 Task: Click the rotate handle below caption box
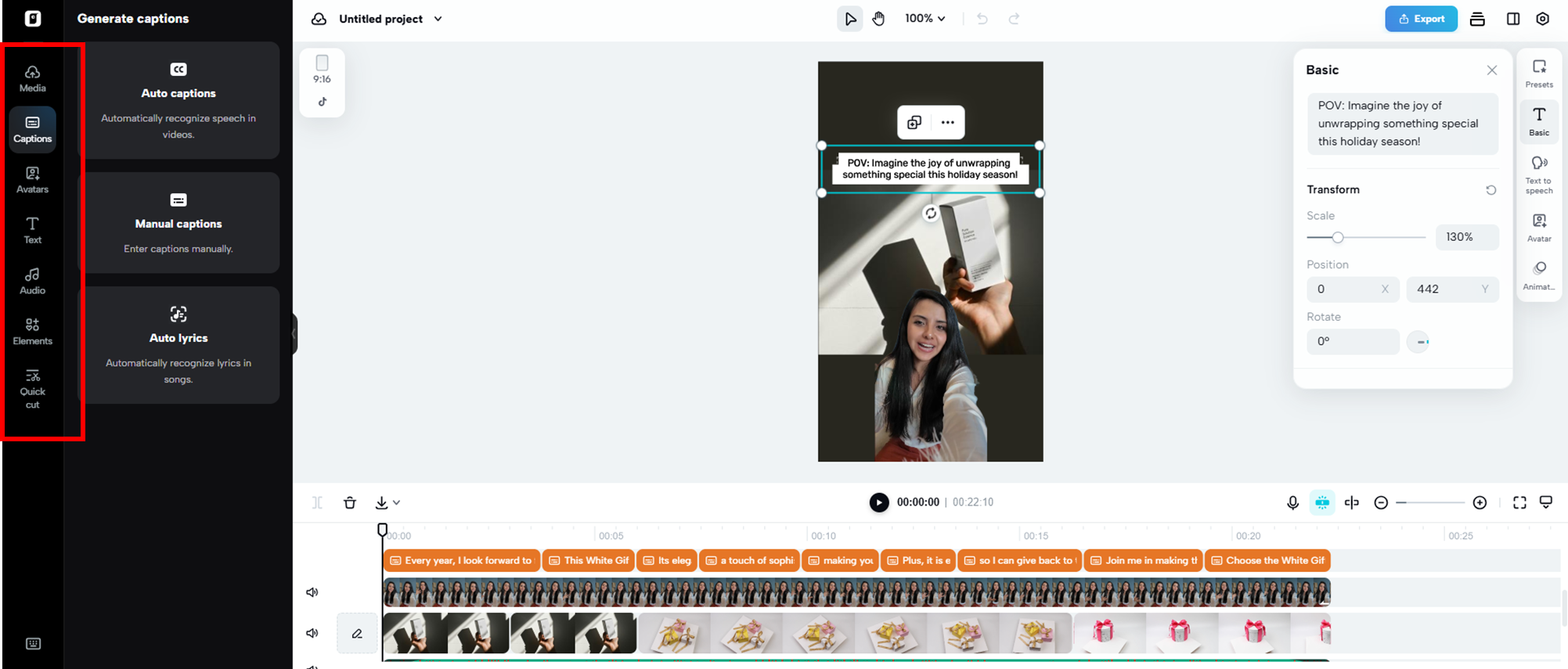coord(930,213)
